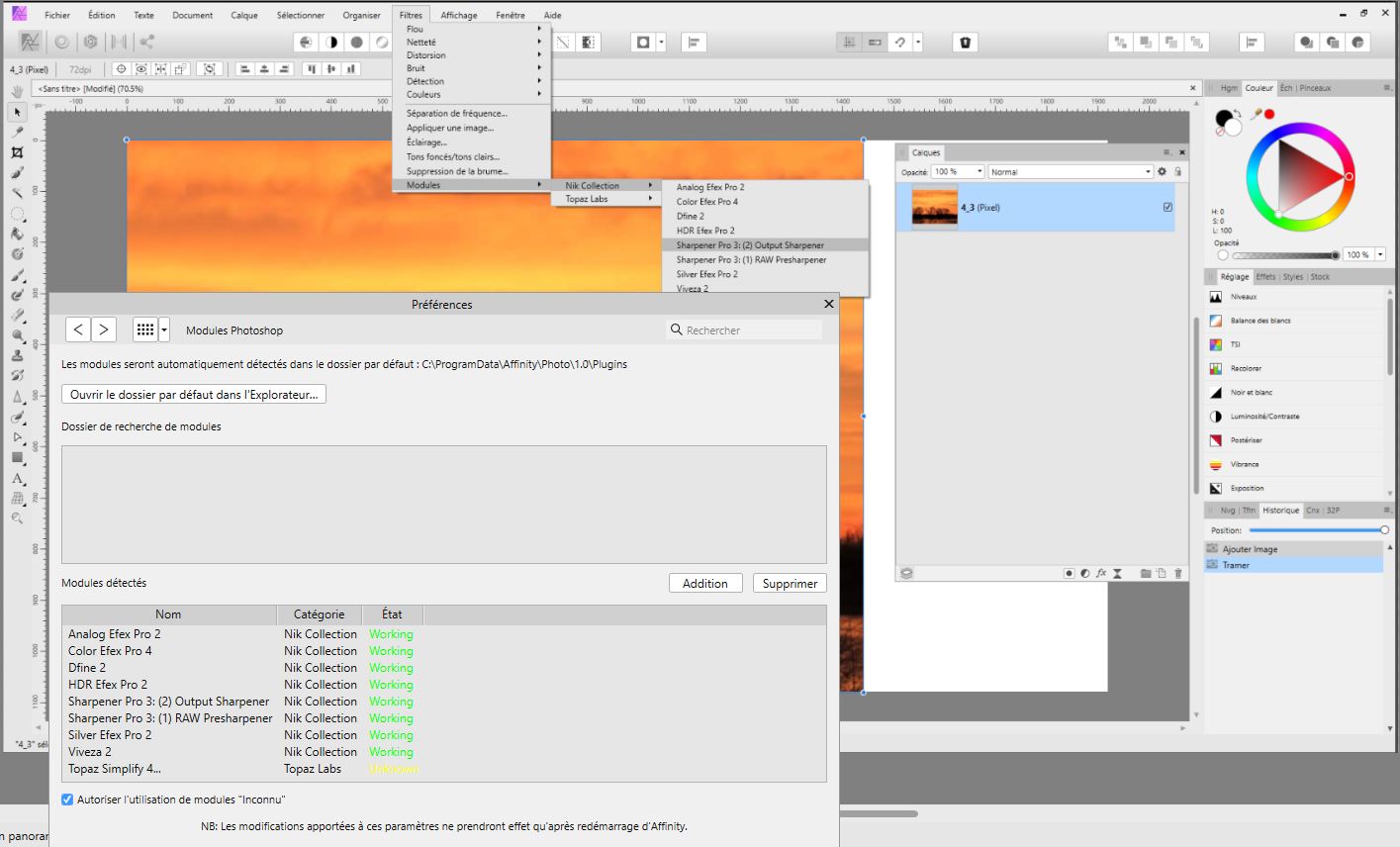1400x847 pixels.
Task: Go back with Préférences left arrow
Action: pyautogui.click(x=78, y=329)
